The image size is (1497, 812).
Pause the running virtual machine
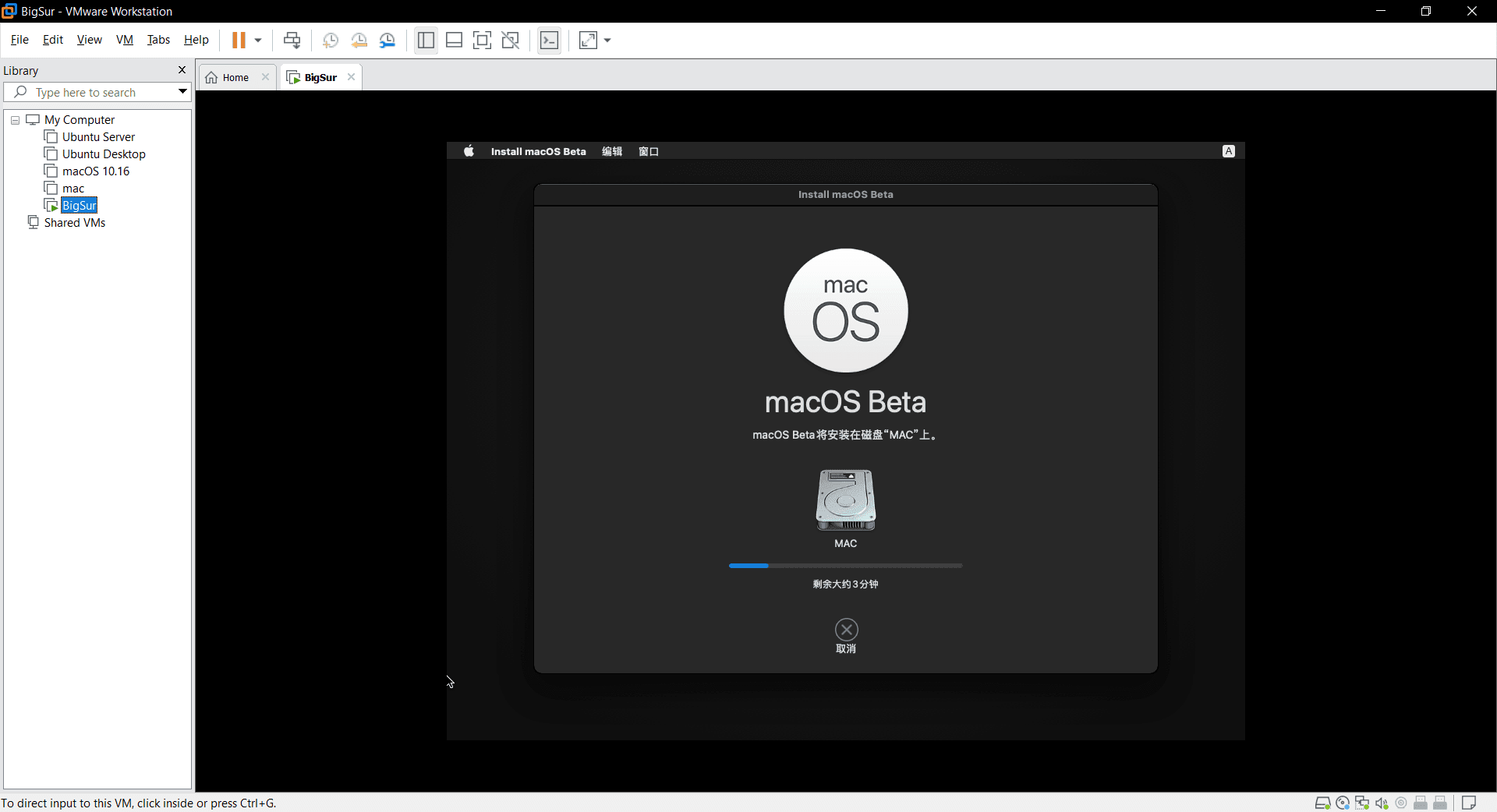239,41
